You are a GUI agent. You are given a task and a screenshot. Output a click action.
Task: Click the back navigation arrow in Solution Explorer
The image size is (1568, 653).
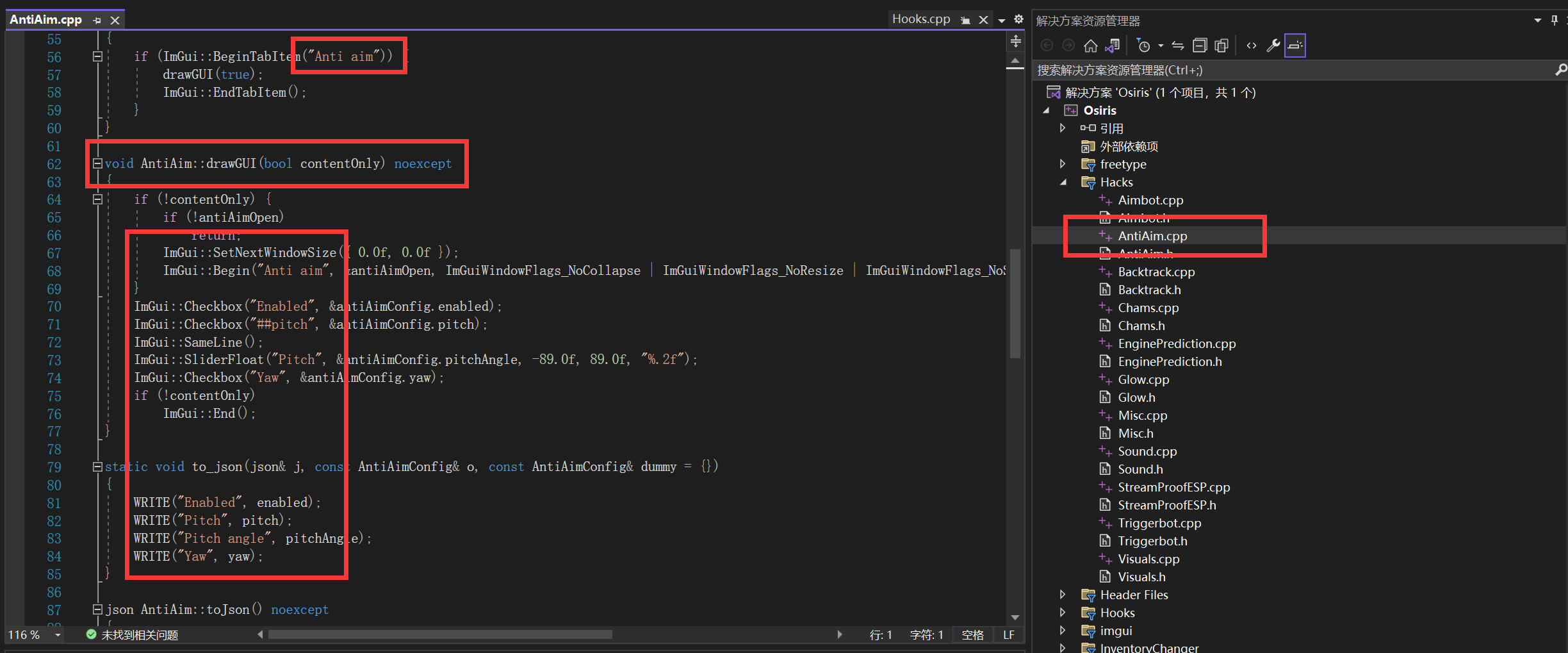[1047, 45]
